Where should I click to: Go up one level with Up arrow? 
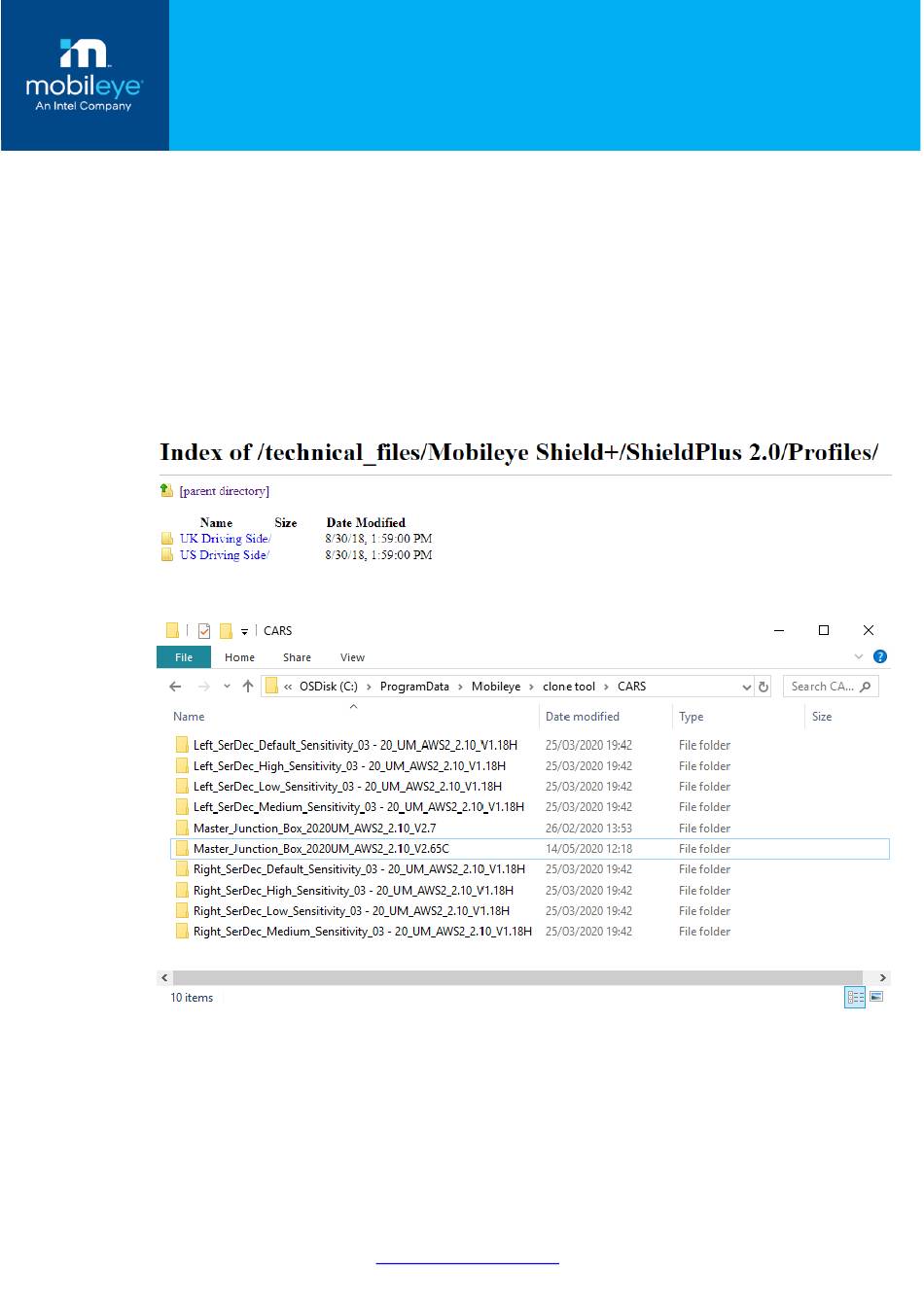248,687
